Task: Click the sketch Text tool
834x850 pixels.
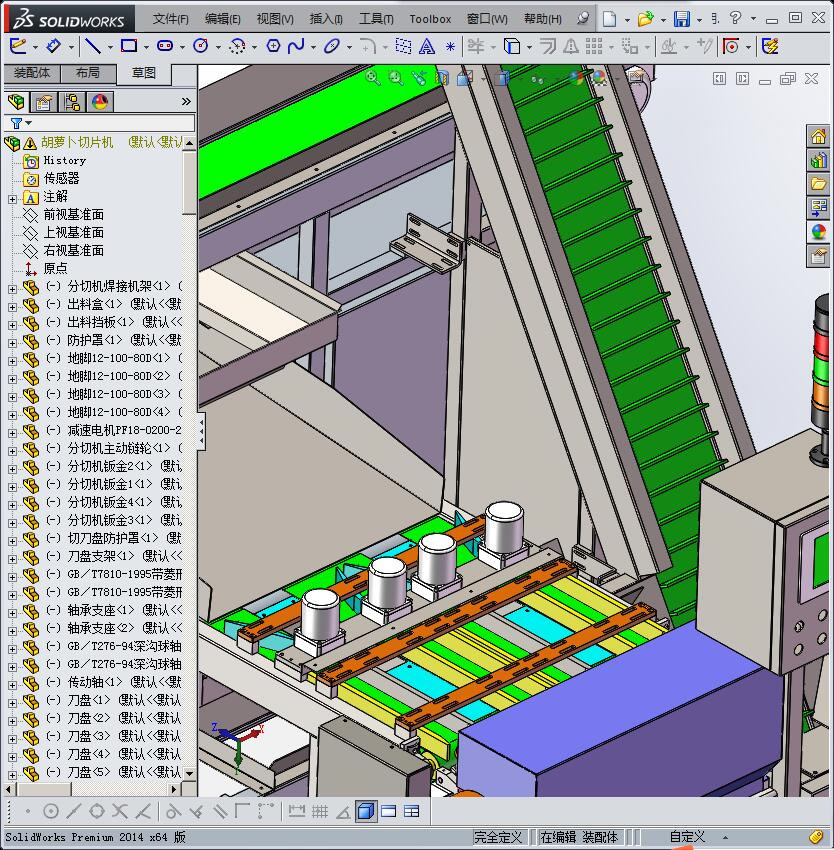Action: click(x=427, y=46)
